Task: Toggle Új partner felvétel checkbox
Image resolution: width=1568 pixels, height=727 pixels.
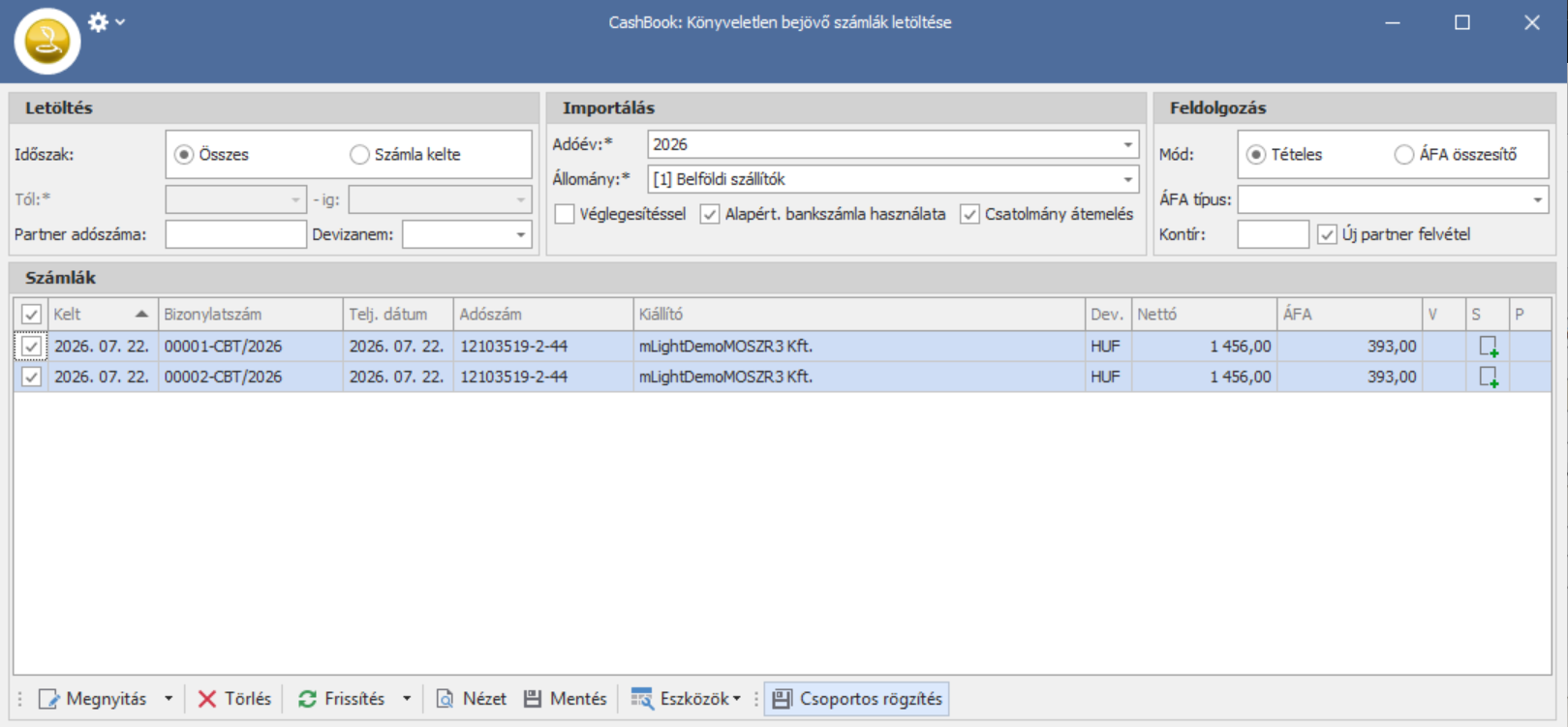Action: click(x=1327, y=234)
